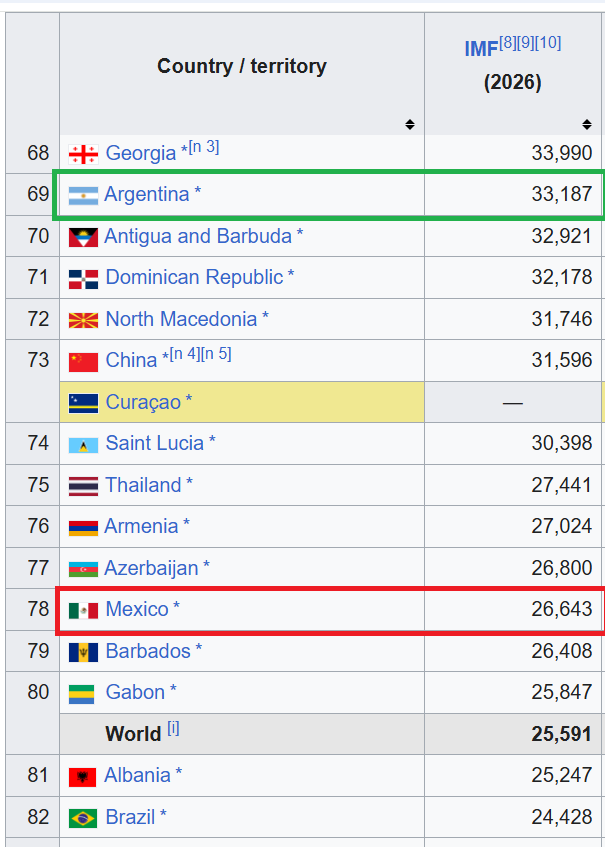
Task: Open the Azerbaijan country link
Action: (151, 568)
